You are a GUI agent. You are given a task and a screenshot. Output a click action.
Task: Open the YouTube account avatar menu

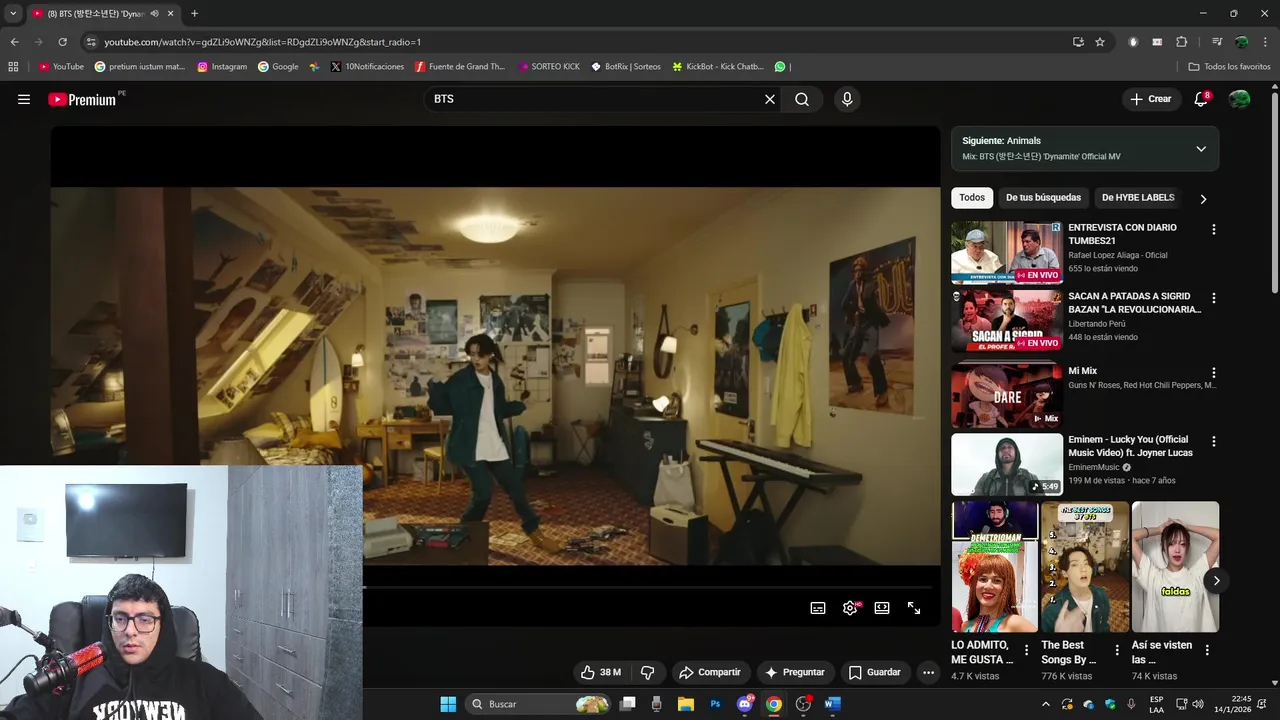[x=1240, y=99]
